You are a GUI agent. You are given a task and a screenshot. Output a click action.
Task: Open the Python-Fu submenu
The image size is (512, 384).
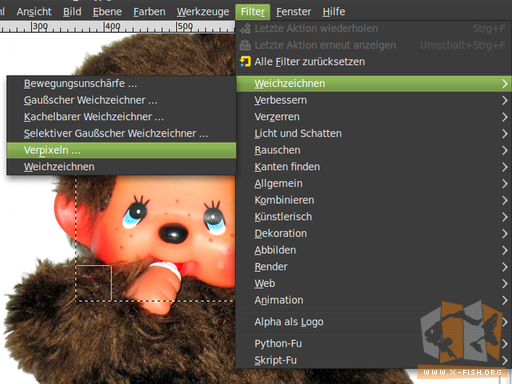point(374,344)
